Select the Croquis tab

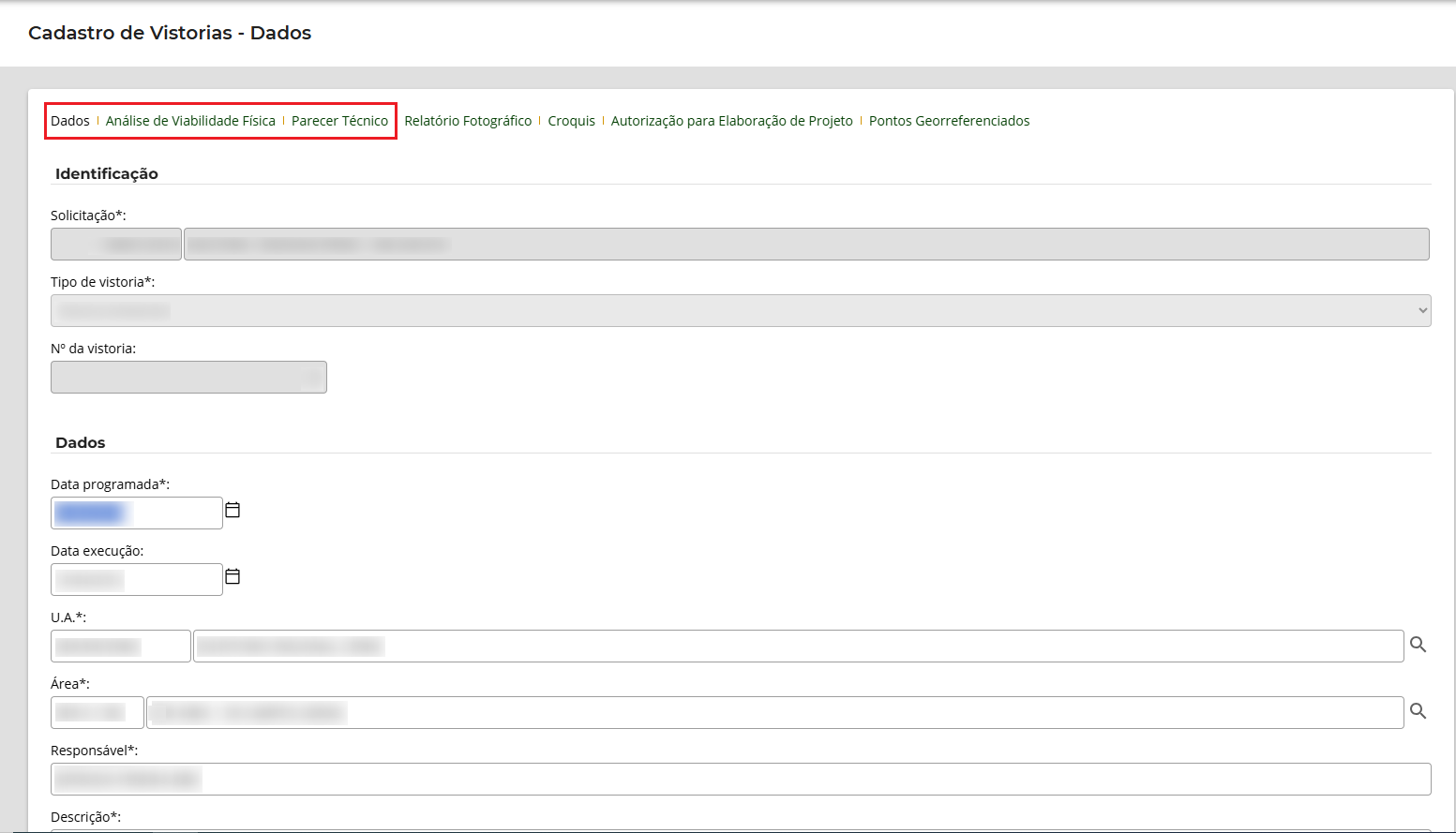pos(571,121)
